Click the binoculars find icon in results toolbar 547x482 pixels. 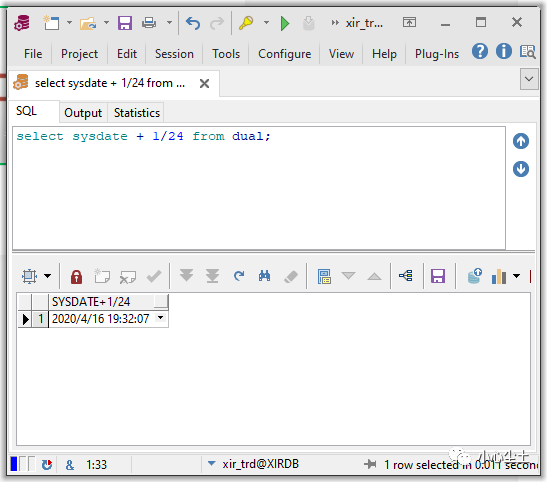coord(264,276)
